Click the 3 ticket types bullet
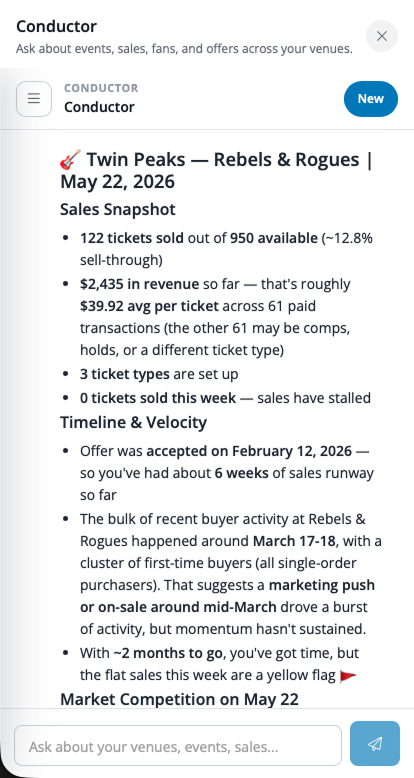This screenshot has width=414, height=778. (159, 374)
